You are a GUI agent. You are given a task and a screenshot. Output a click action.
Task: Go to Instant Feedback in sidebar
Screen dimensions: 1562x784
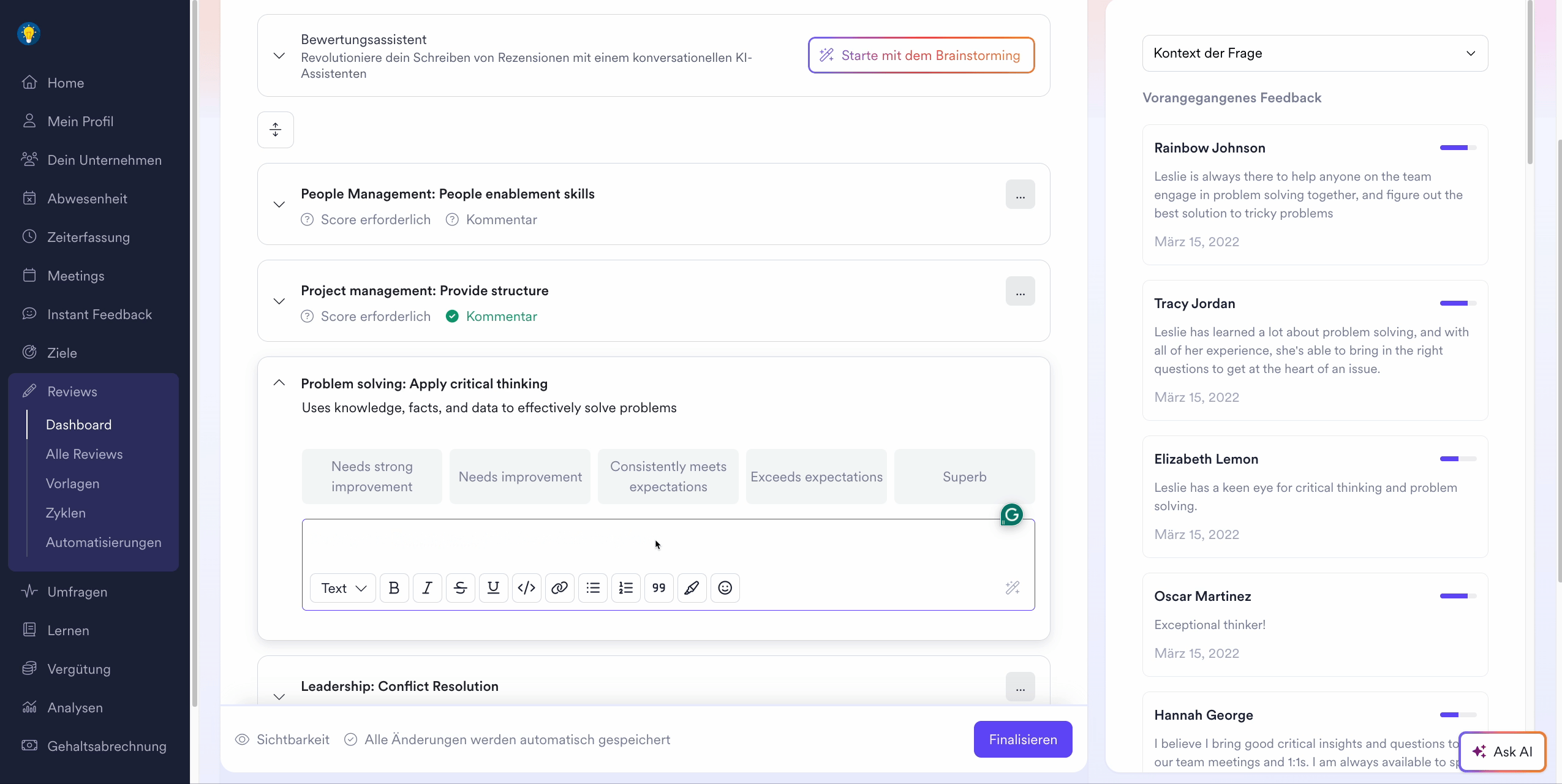[x=100, y=314]
